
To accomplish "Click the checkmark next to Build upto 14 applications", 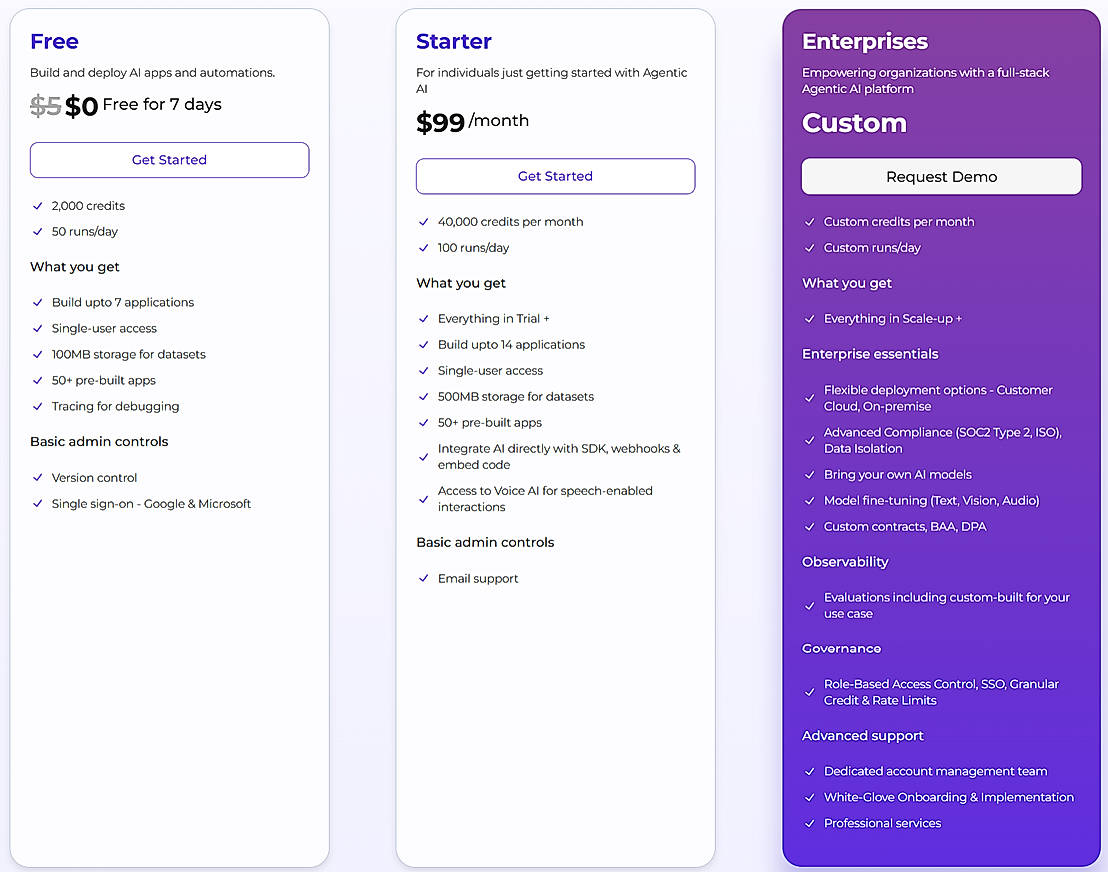I will point(423,345).
